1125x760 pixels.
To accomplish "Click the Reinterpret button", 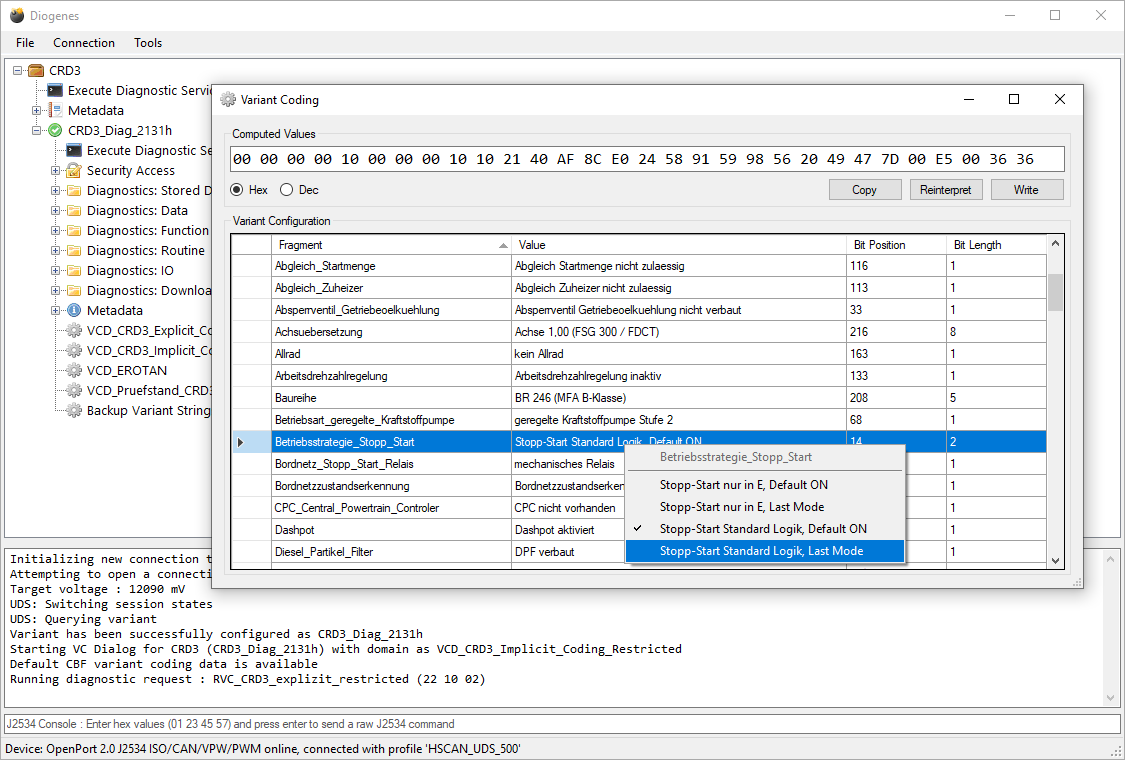I will (945, 190).
